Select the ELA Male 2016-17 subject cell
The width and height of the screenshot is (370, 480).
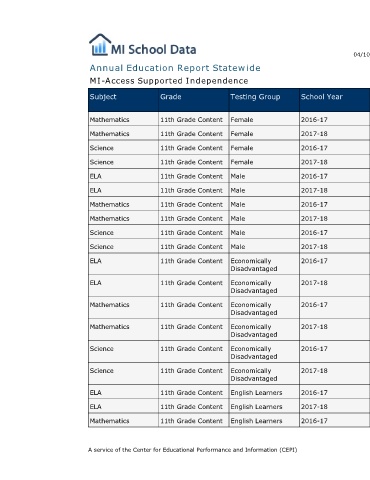123,176
